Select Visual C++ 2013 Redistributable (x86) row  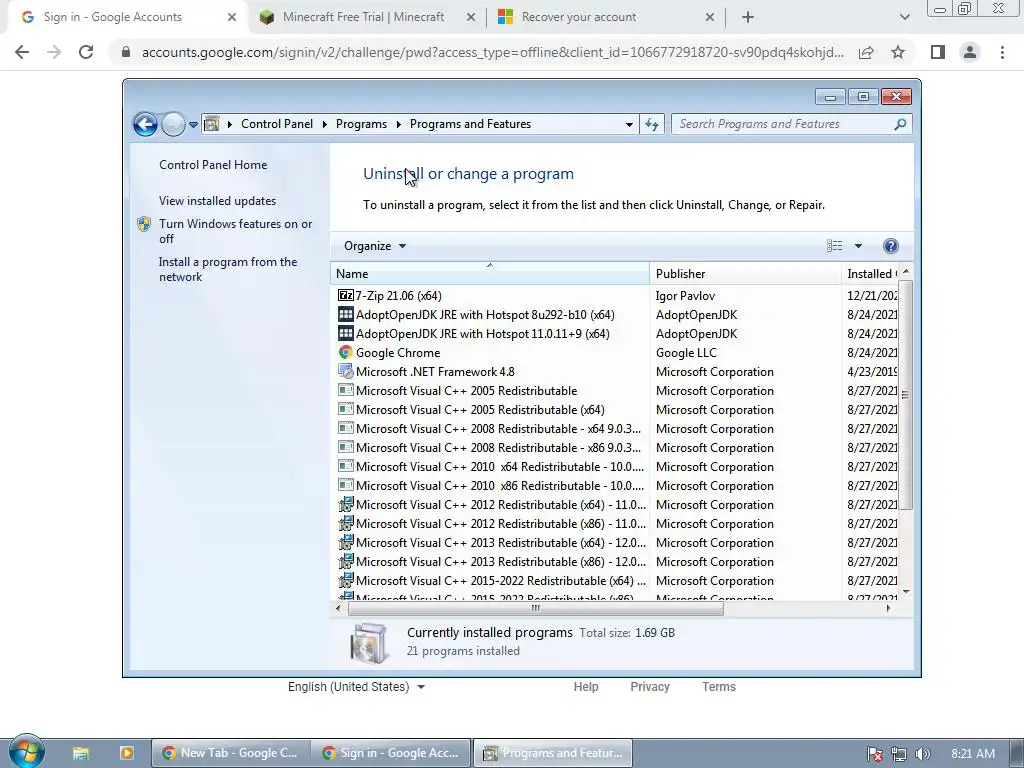pos(500,562)
